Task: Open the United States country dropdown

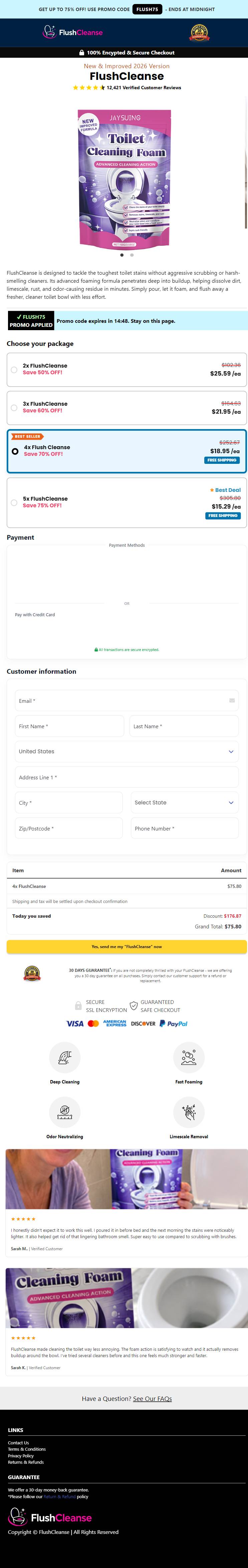Action: pyautogui.click(x=127, y=751)
